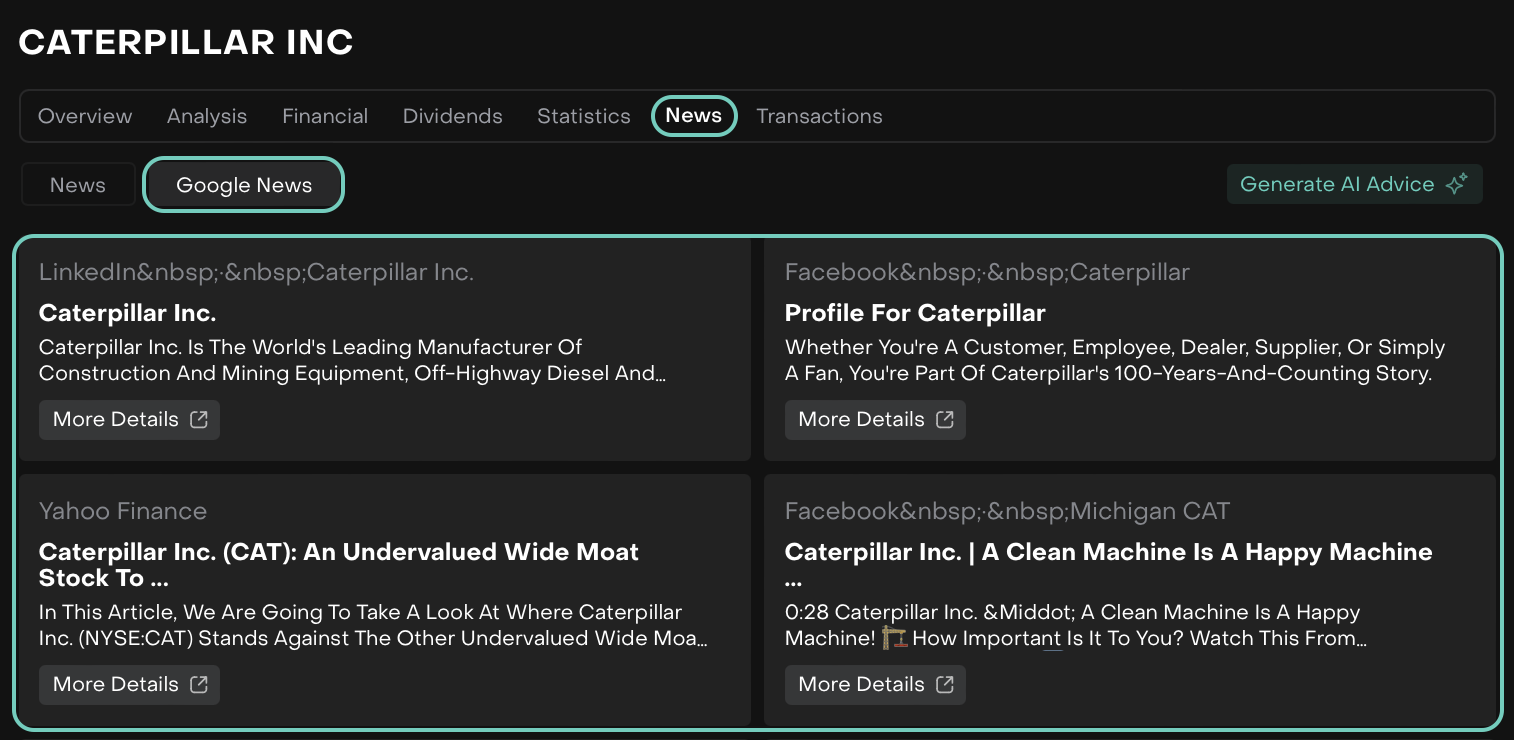Viewport: 1514px width, 740px height.
Task: Click external link icon on Michigan CAT card
Action: (x=945, y=685)
